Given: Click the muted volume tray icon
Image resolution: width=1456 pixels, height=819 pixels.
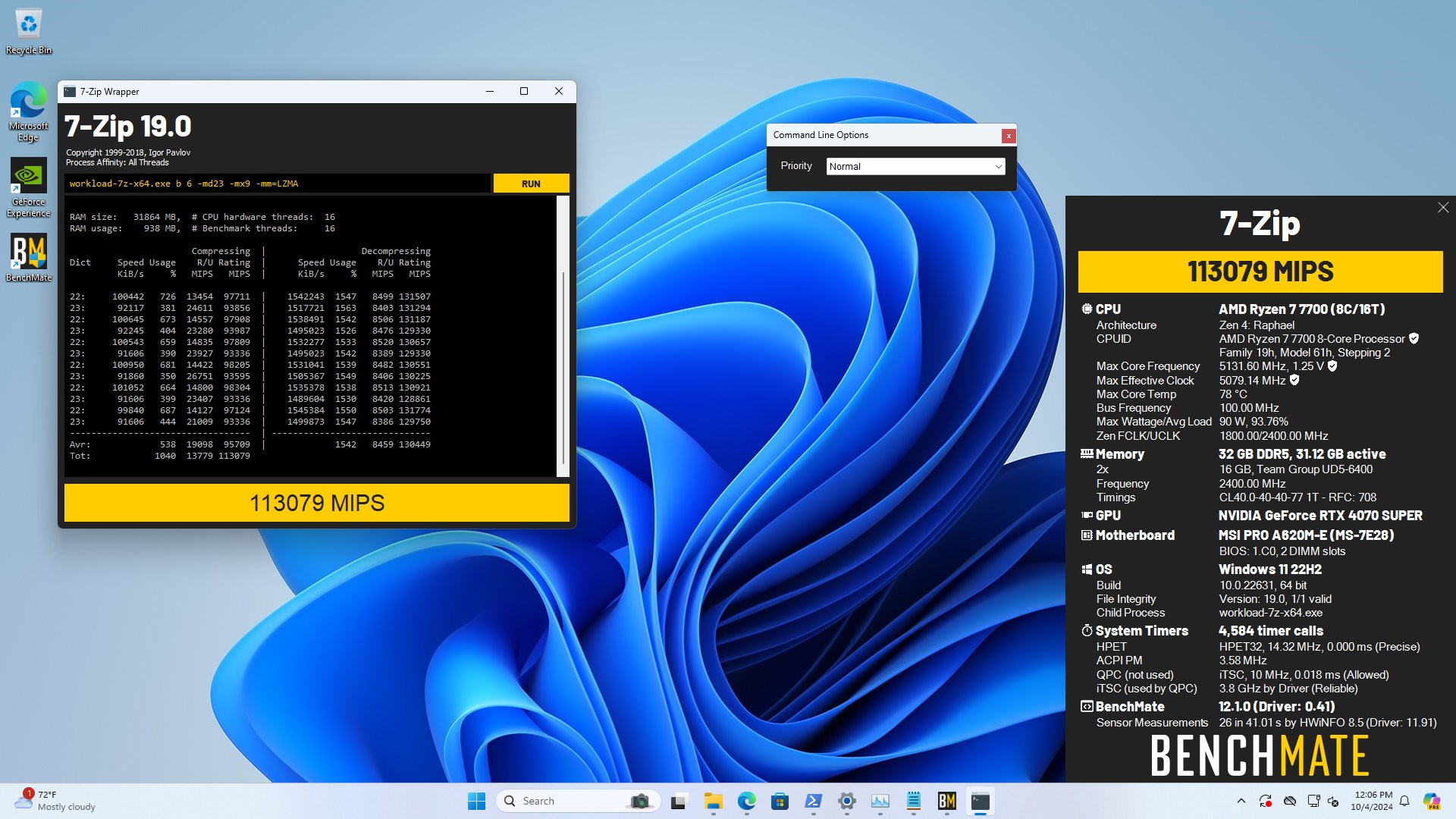Looking at the screenshot, I should tap(1333, 801).
